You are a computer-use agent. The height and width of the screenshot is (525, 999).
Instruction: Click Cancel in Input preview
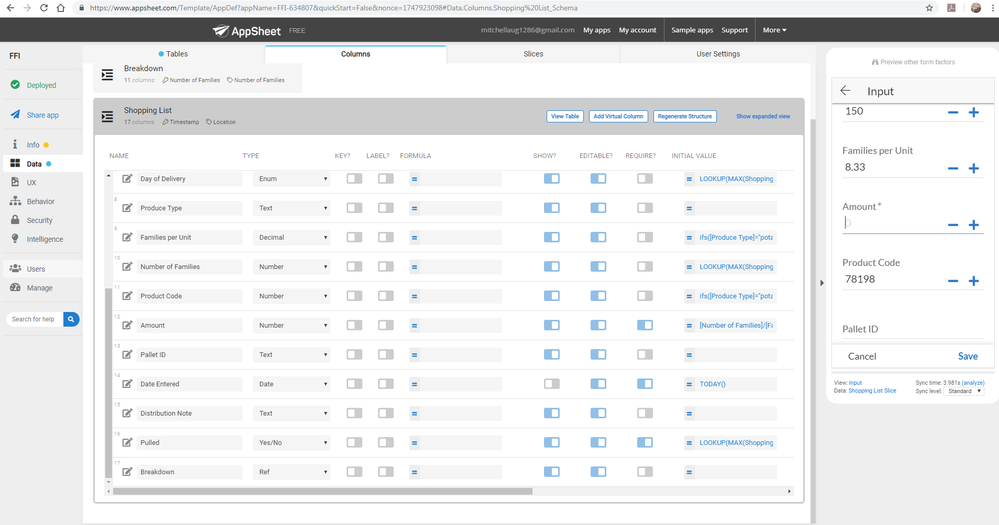point(862,356)
